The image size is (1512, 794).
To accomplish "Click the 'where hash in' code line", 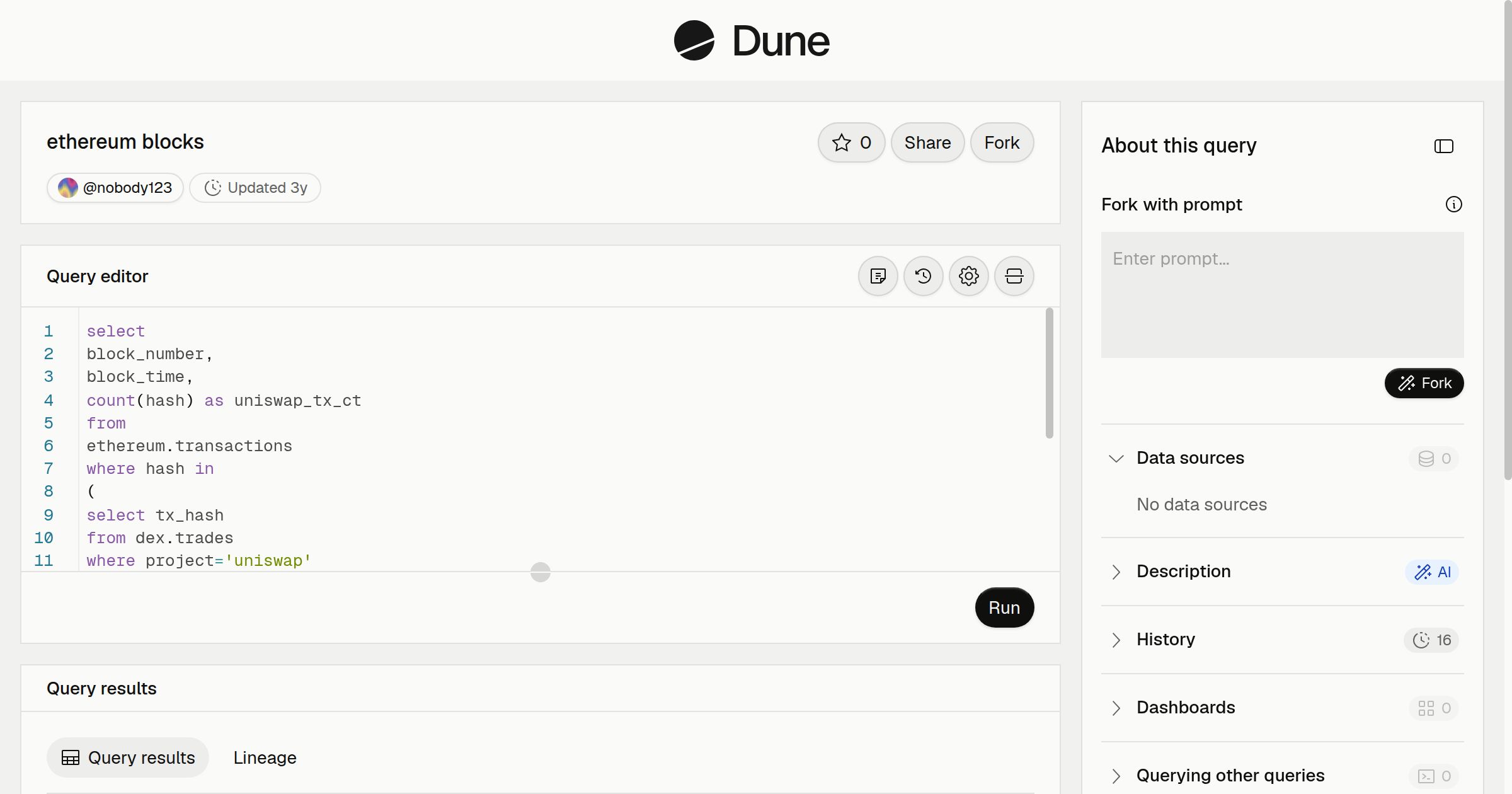I will tap(150, 469).
